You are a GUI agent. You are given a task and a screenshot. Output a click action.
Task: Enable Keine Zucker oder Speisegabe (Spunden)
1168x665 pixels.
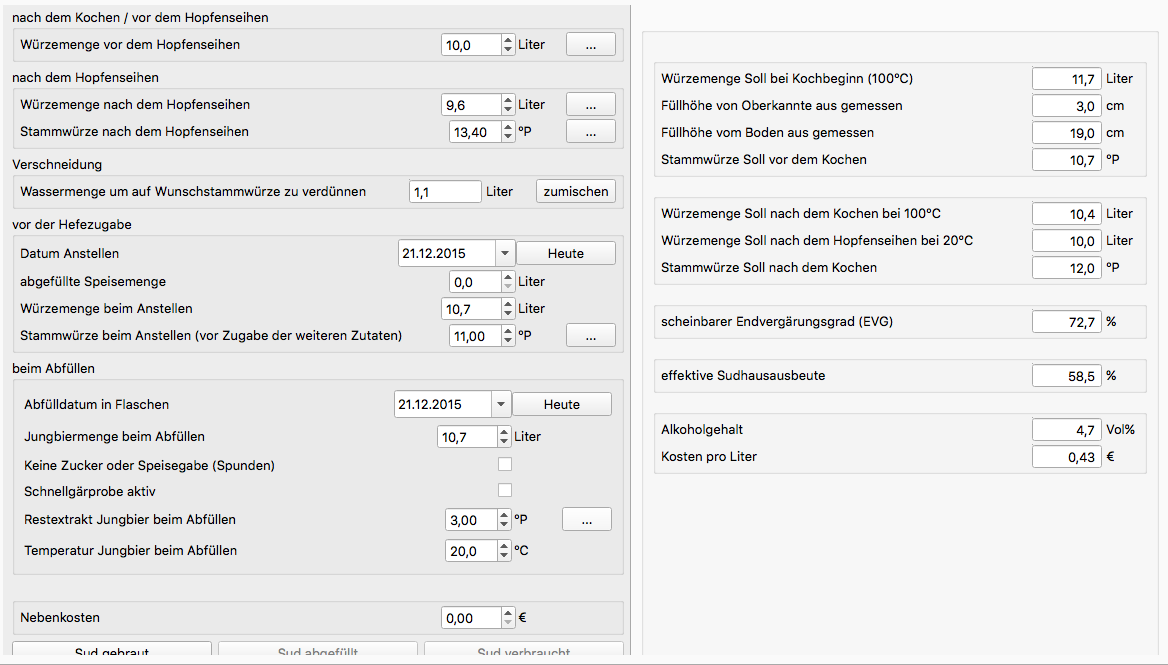tap(505, 464)
